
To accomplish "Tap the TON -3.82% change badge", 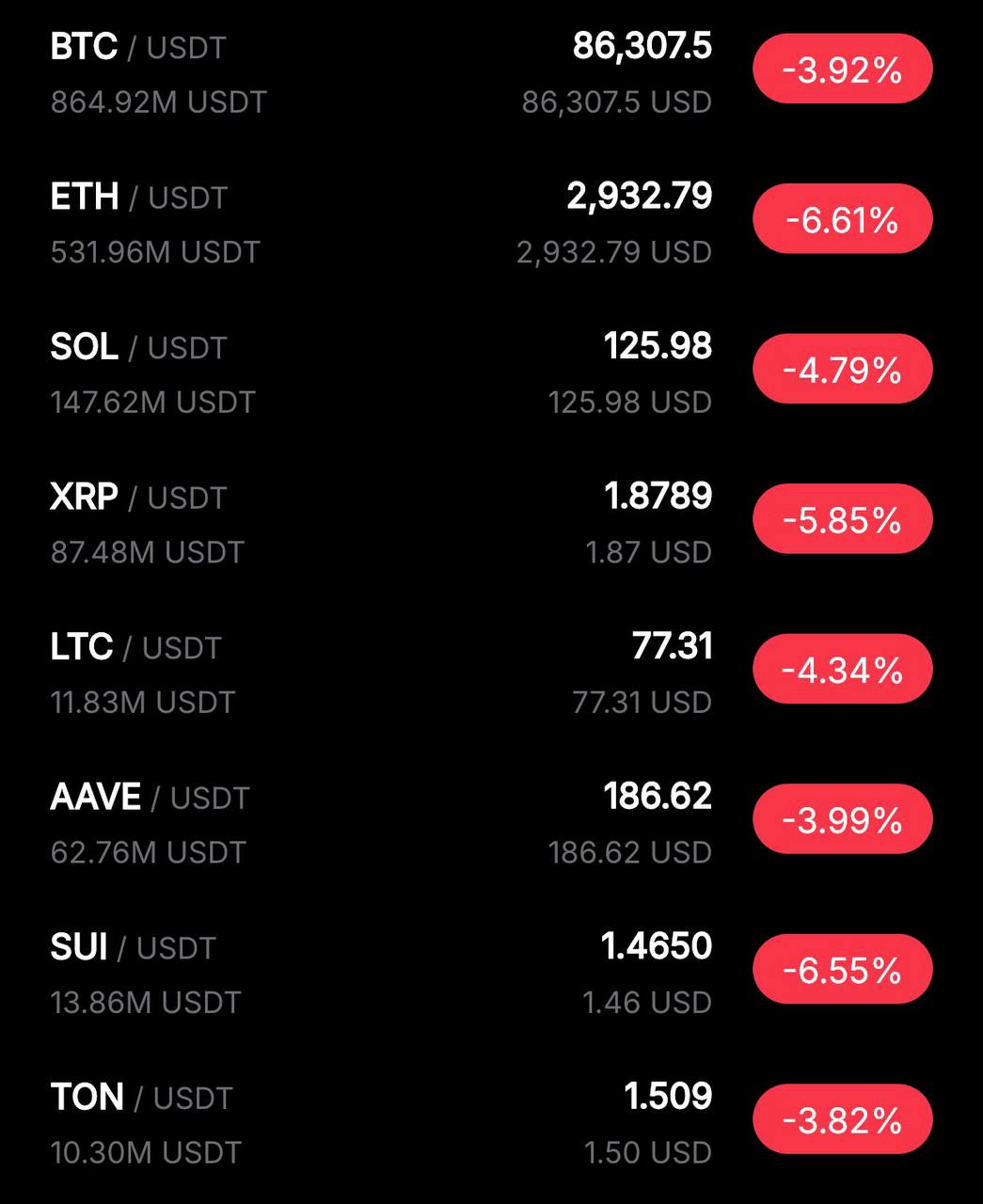I will (x=842, y=1119).
